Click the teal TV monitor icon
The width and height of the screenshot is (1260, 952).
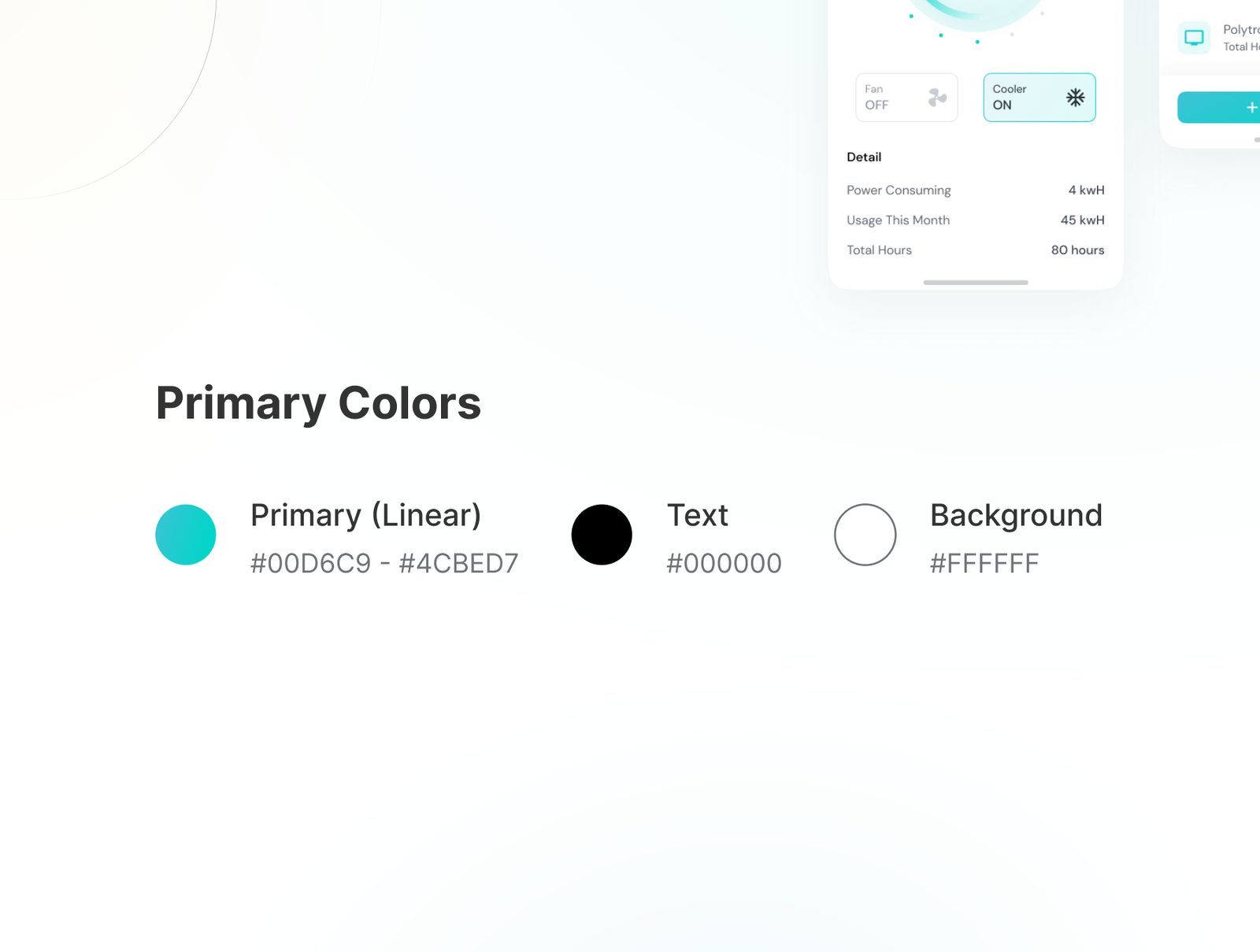[1194, 38]
